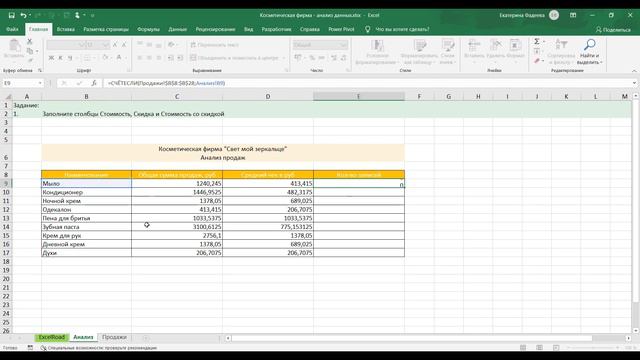Click the Поделиться share button
Viewport: 640px width, 360px height.
coord(613,30)
